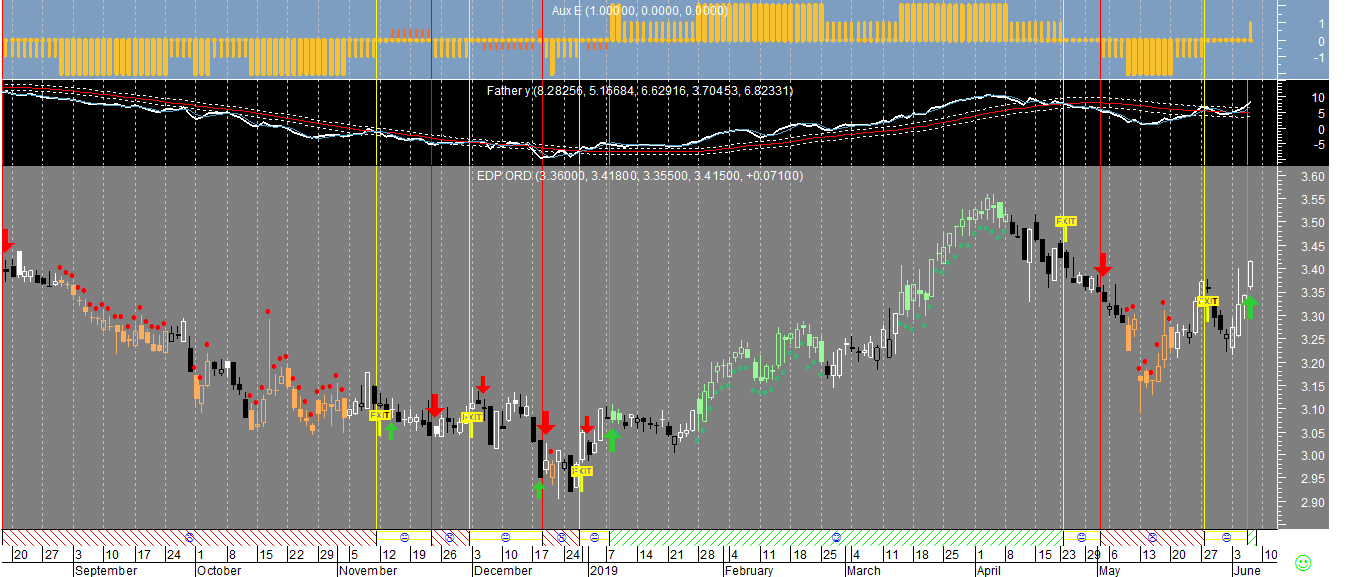This screenshot has width=1352, height=577.
Task: Click the 2.90 level on price scale
Action: click(x=1311, y=503)
